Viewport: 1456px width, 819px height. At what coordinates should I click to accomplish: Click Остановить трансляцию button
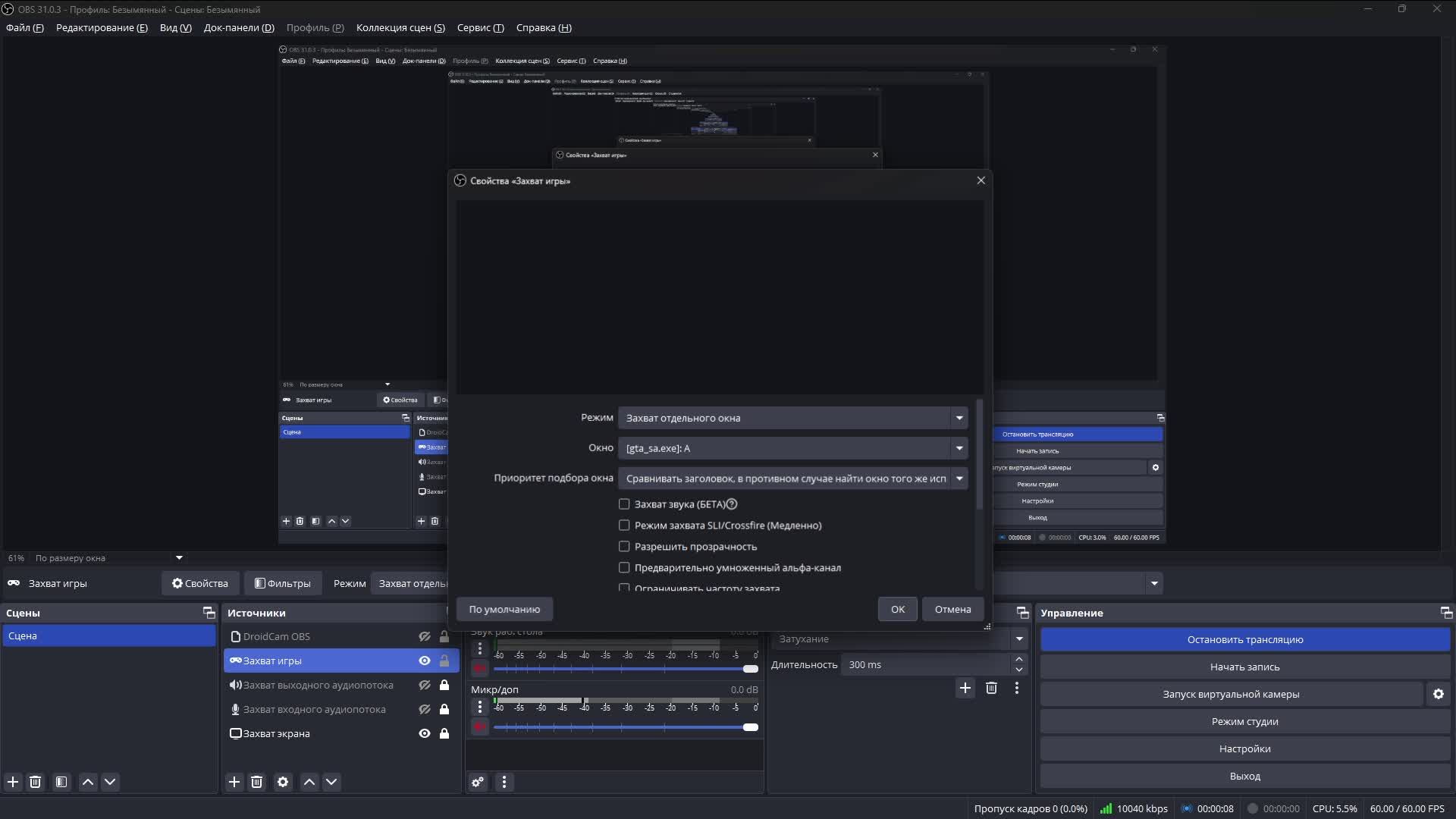pos(1245,639)
